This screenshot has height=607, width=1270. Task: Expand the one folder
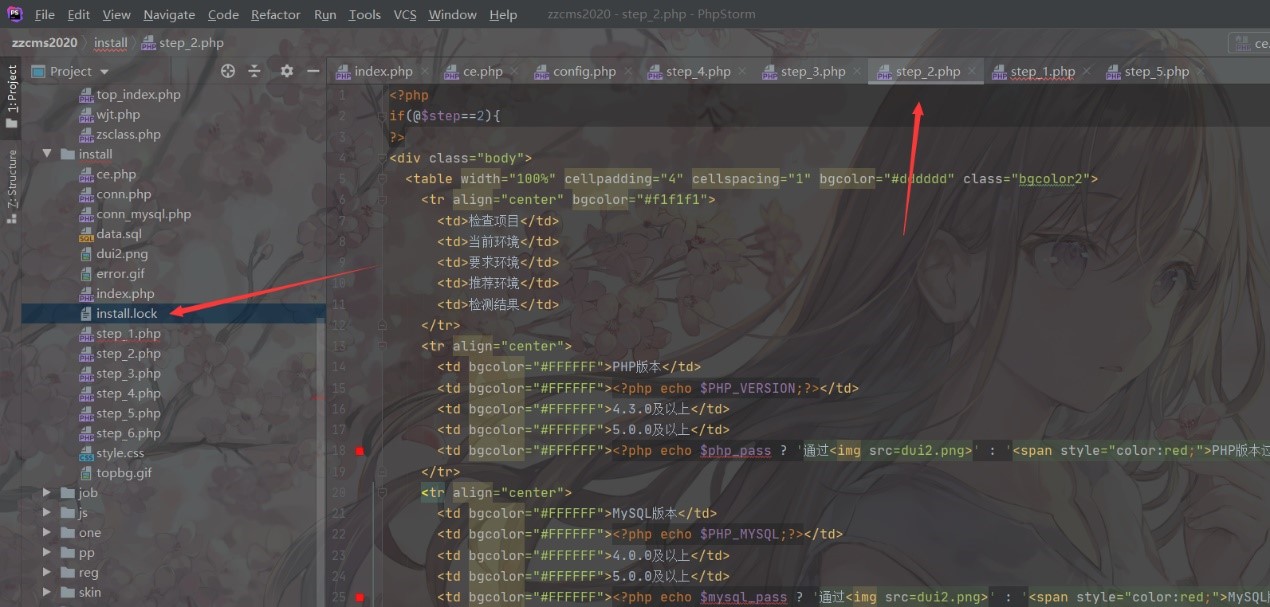[x=47, y=533]
